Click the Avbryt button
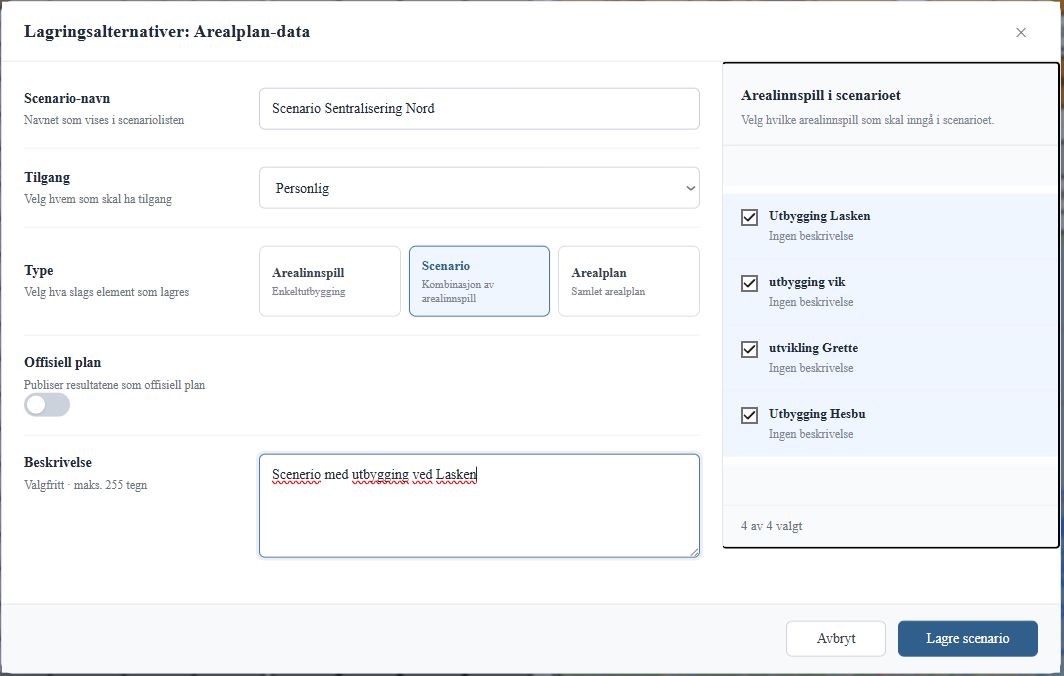1064x676 pixels. [x=836, y=639]
